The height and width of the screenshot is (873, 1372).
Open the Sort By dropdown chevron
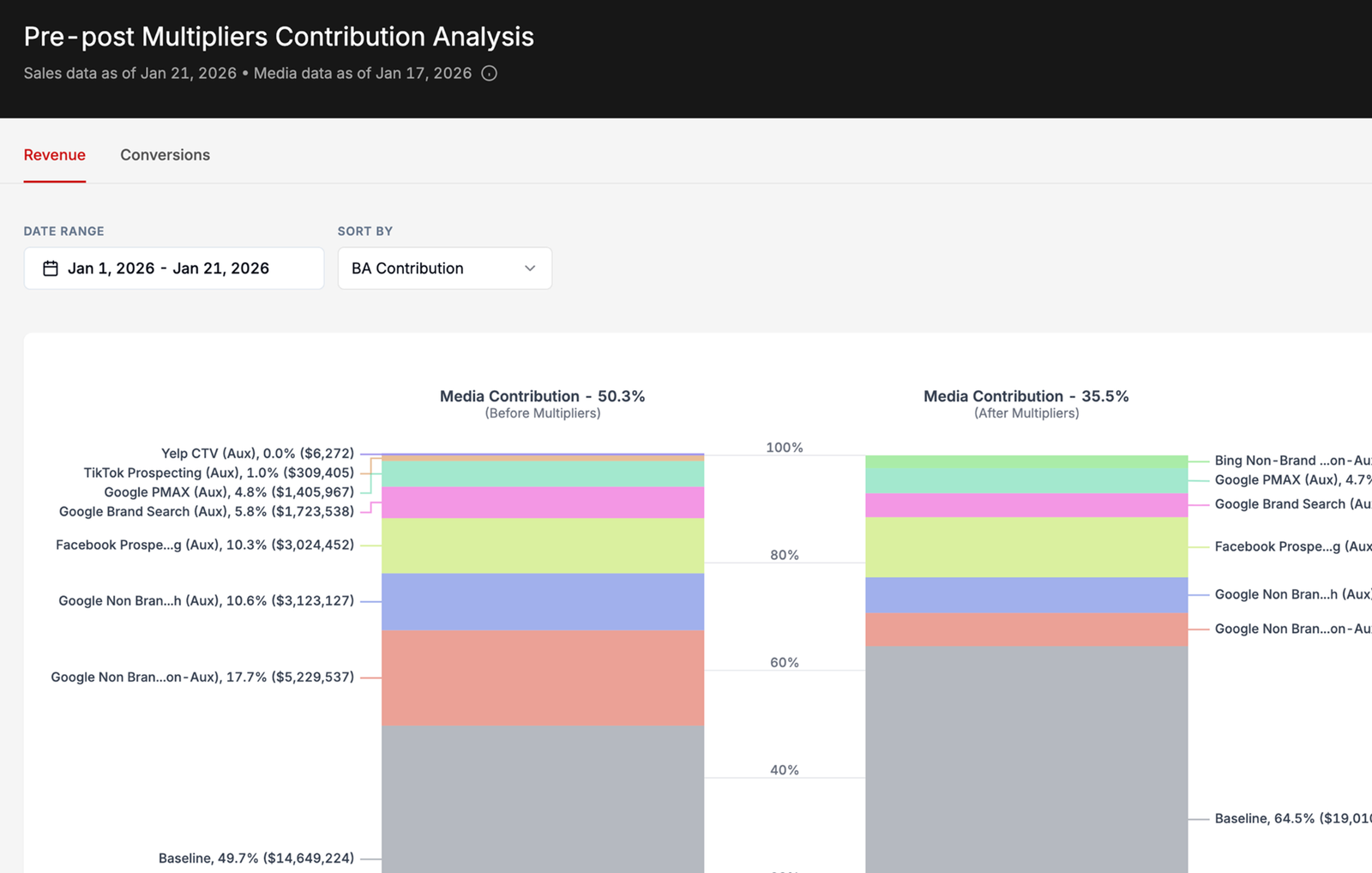point(530,268)
